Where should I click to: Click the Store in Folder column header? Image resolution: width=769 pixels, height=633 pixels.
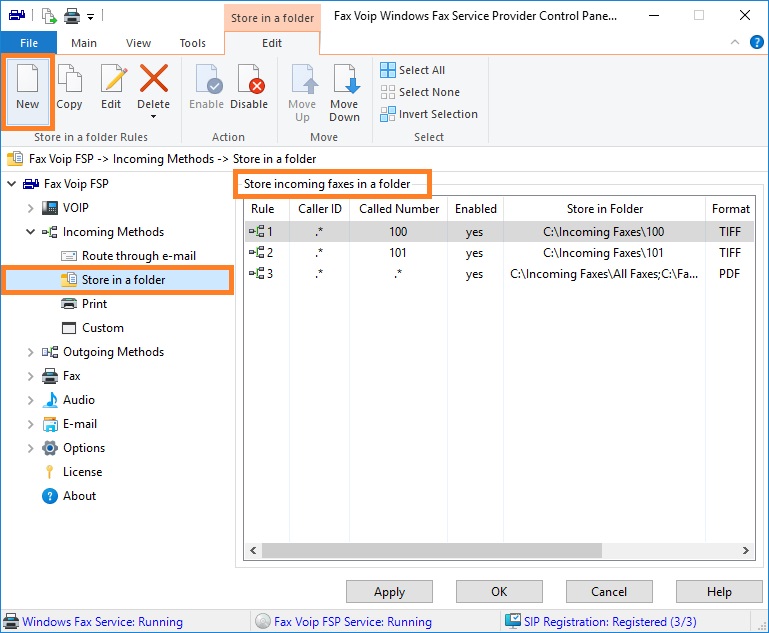604,209
